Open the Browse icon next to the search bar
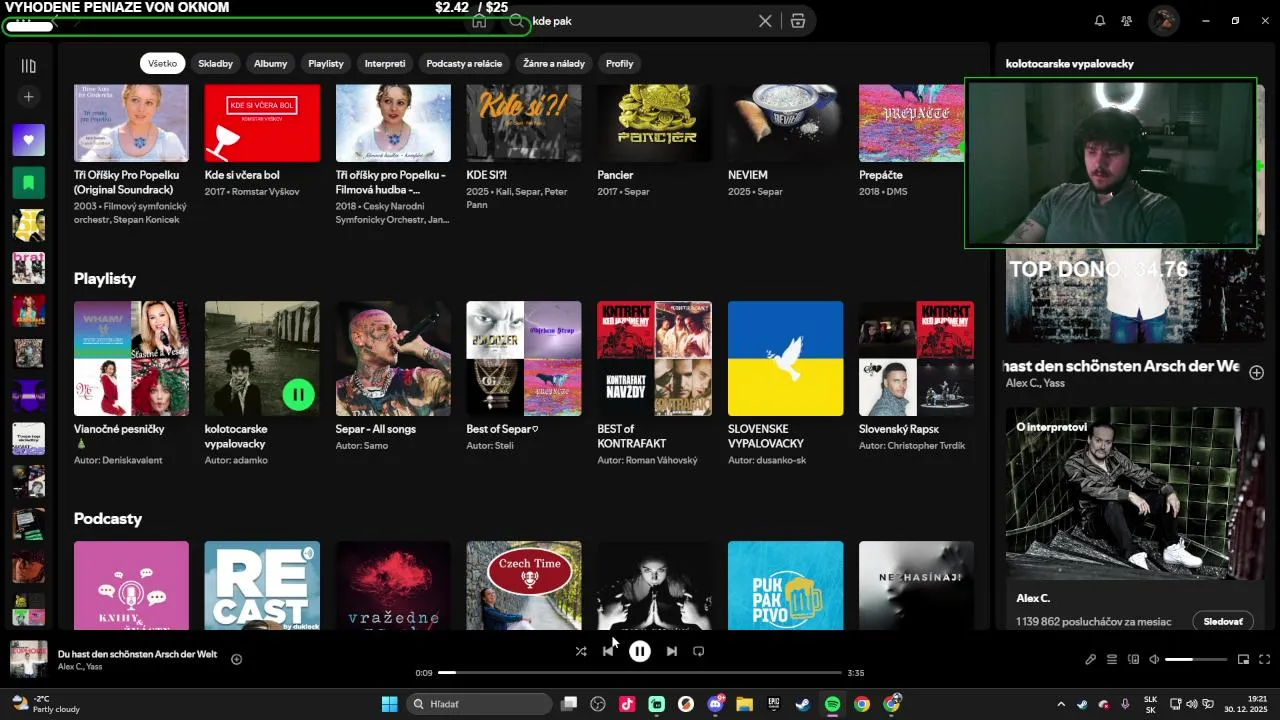This screenshot has width=1280, height=720. (x=797, y=20)
